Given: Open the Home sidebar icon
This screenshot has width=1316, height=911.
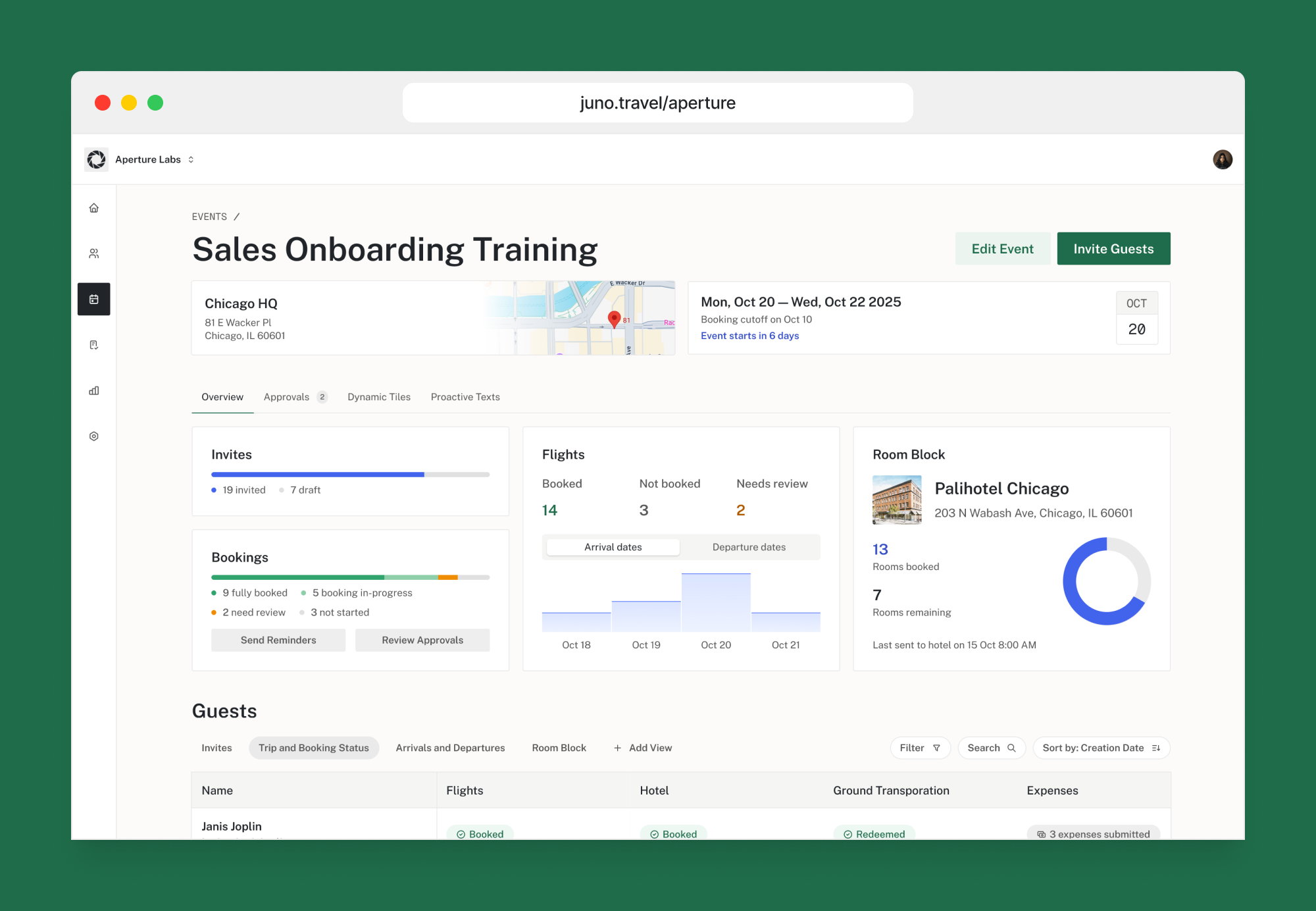Looking at the screenshot, I should (x=94, y=207).
